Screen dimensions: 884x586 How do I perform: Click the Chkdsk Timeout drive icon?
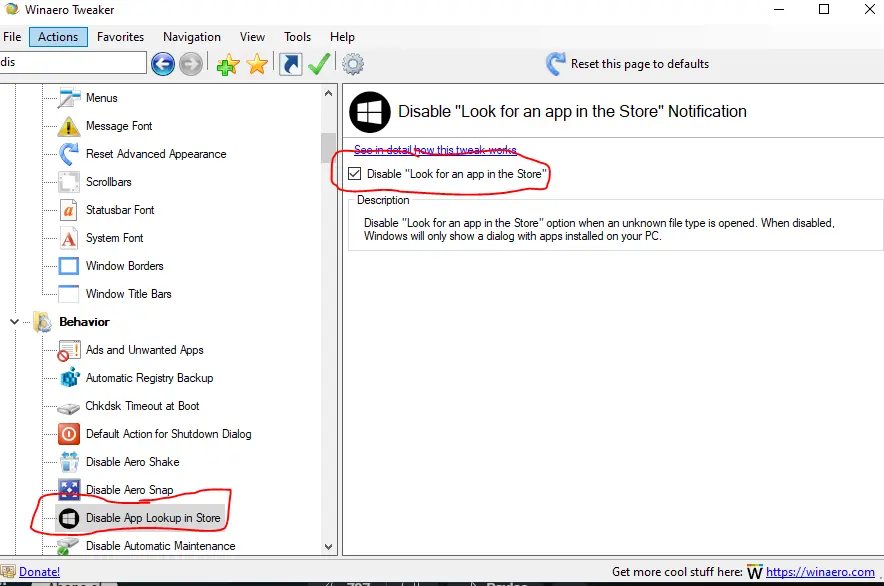pos(69,407)
